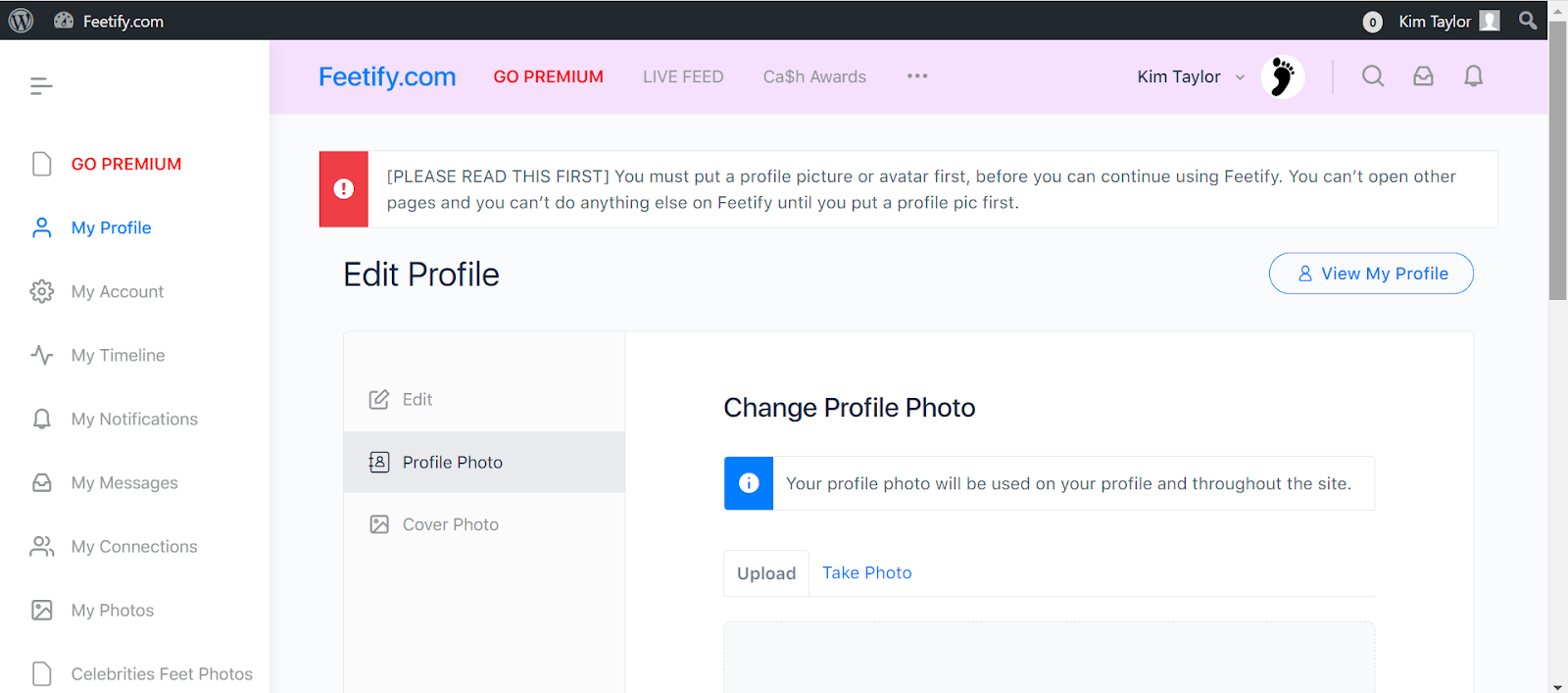Screen dimensions: 1568x693
Task: Open admin bar search magnifier icon
Action: tap(1527, 21)
